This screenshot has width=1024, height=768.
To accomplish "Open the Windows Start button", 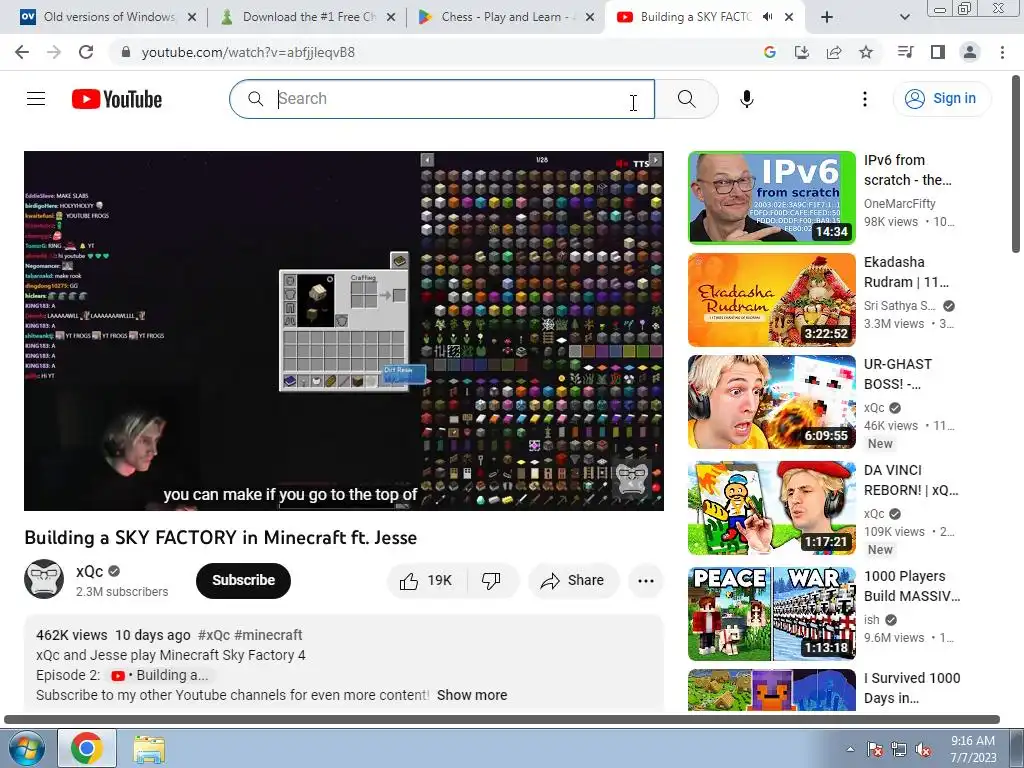I will tap(26, 748).
